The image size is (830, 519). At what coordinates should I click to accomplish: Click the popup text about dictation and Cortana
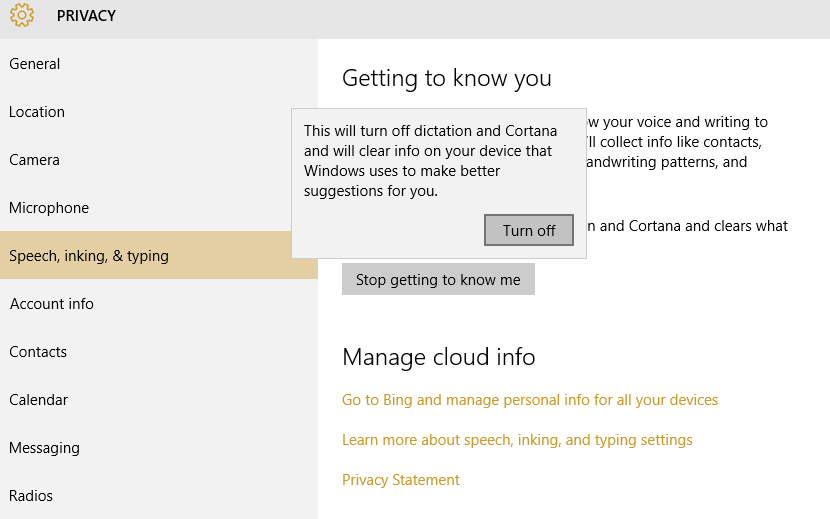pos(430,160)
